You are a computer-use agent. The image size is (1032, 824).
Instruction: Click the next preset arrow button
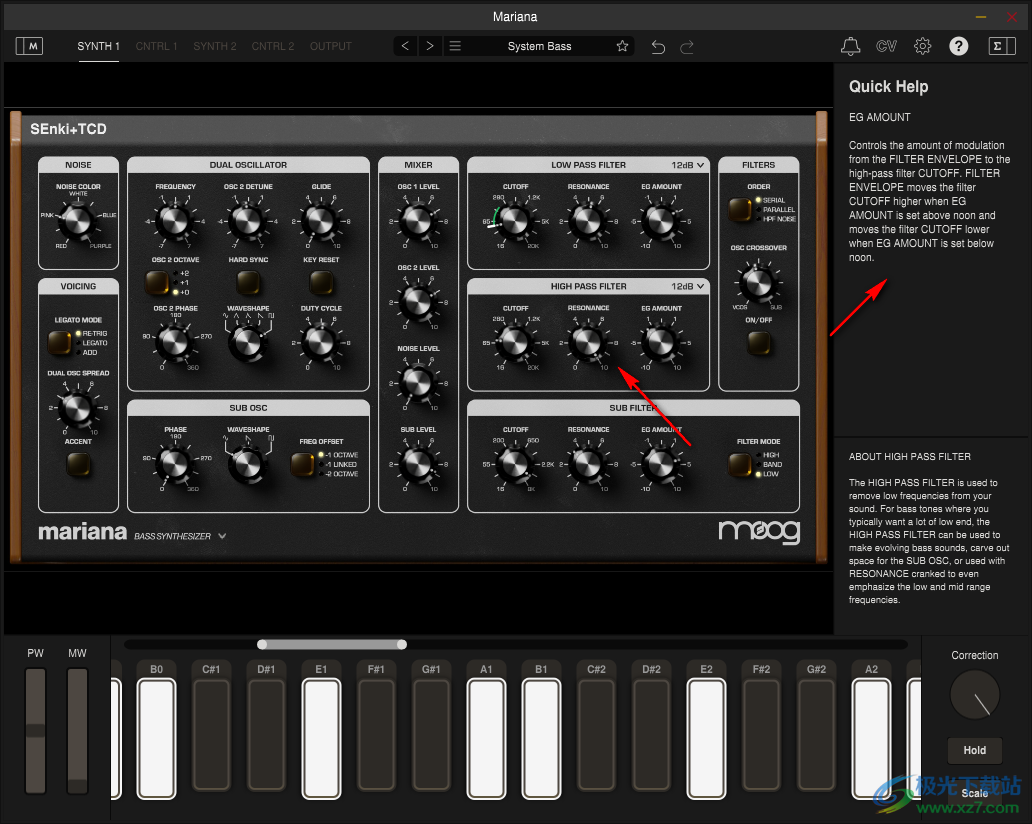pos(429,45)
